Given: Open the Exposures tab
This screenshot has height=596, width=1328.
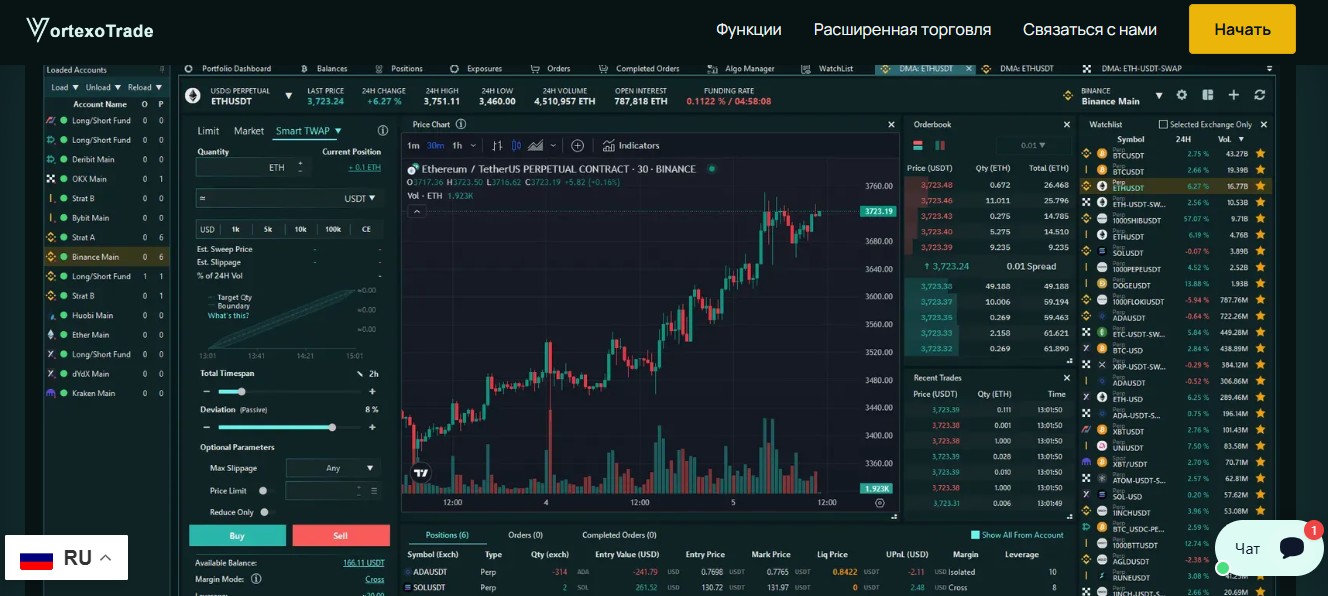Looking at the screenshot, I should pos(477,69).
